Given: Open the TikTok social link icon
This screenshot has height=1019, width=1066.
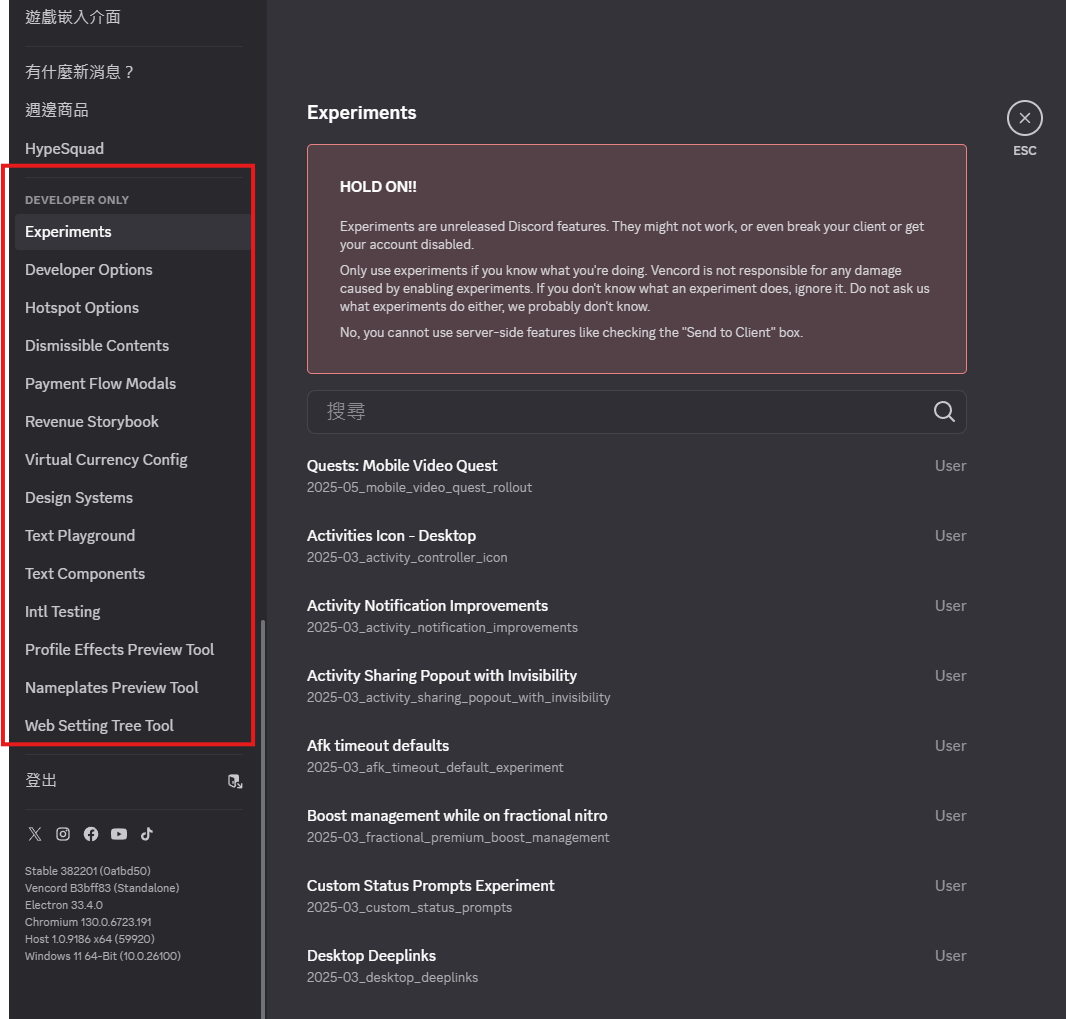Looking at the screenshot, I should click(x=147, y=834).
